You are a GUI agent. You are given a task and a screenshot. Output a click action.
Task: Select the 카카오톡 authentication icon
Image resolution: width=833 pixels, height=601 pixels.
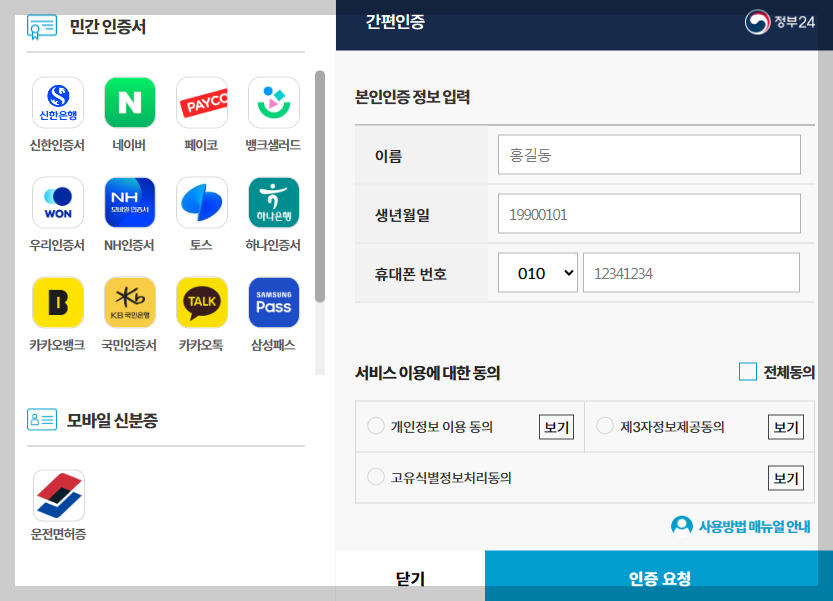[200, 302]
